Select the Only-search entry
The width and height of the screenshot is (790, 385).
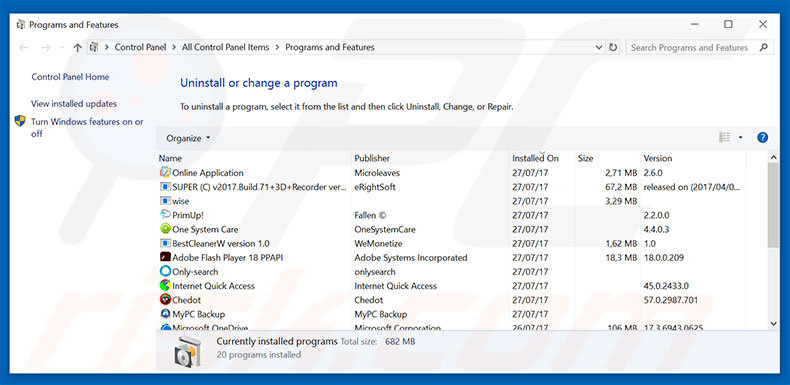[195, 271]
